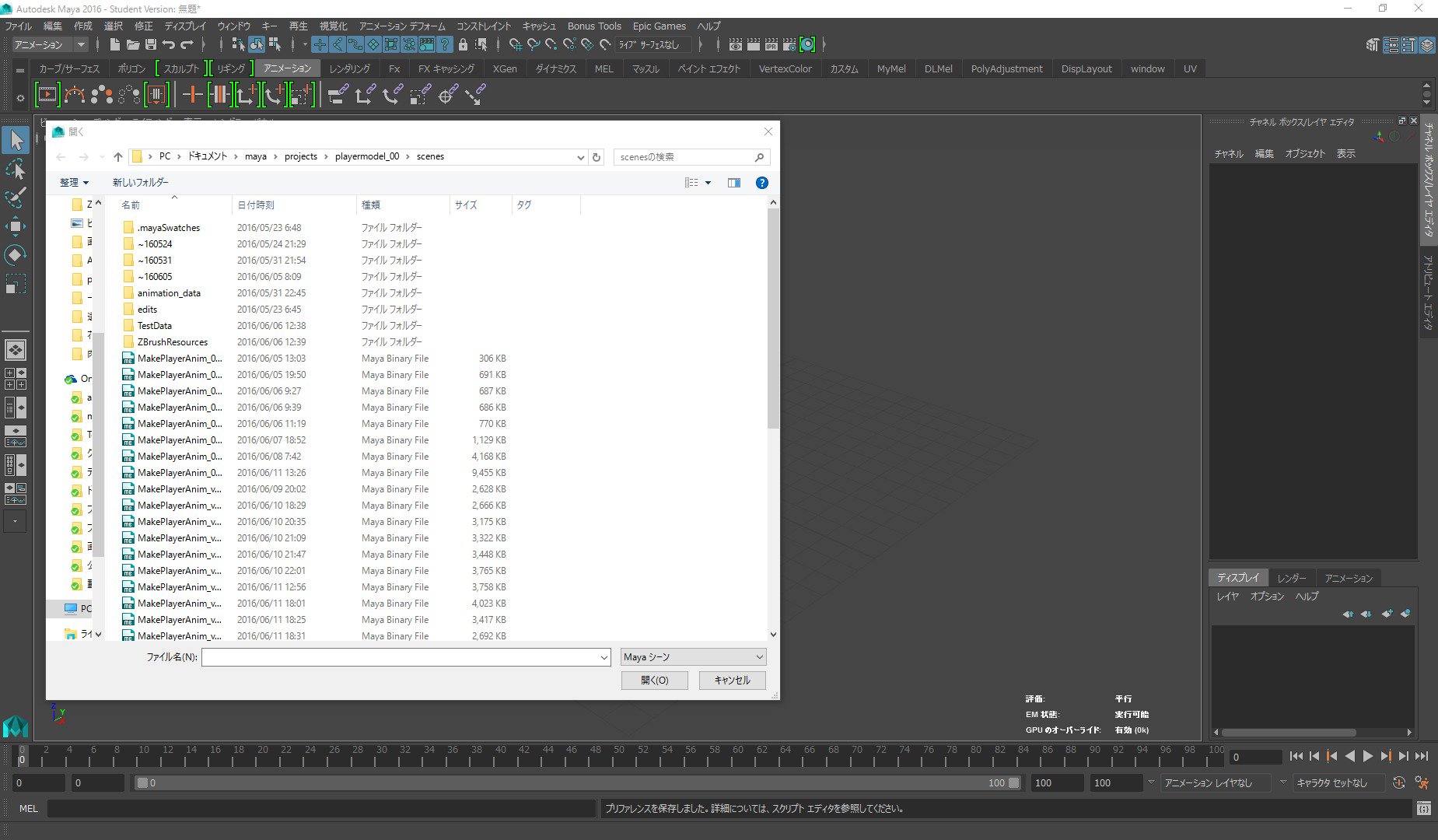Select the MakePlayerAnim file dated 2016/06/11 13:26
The height and width of the screenshot is (840, 1438).
click(x=179, y=472)
